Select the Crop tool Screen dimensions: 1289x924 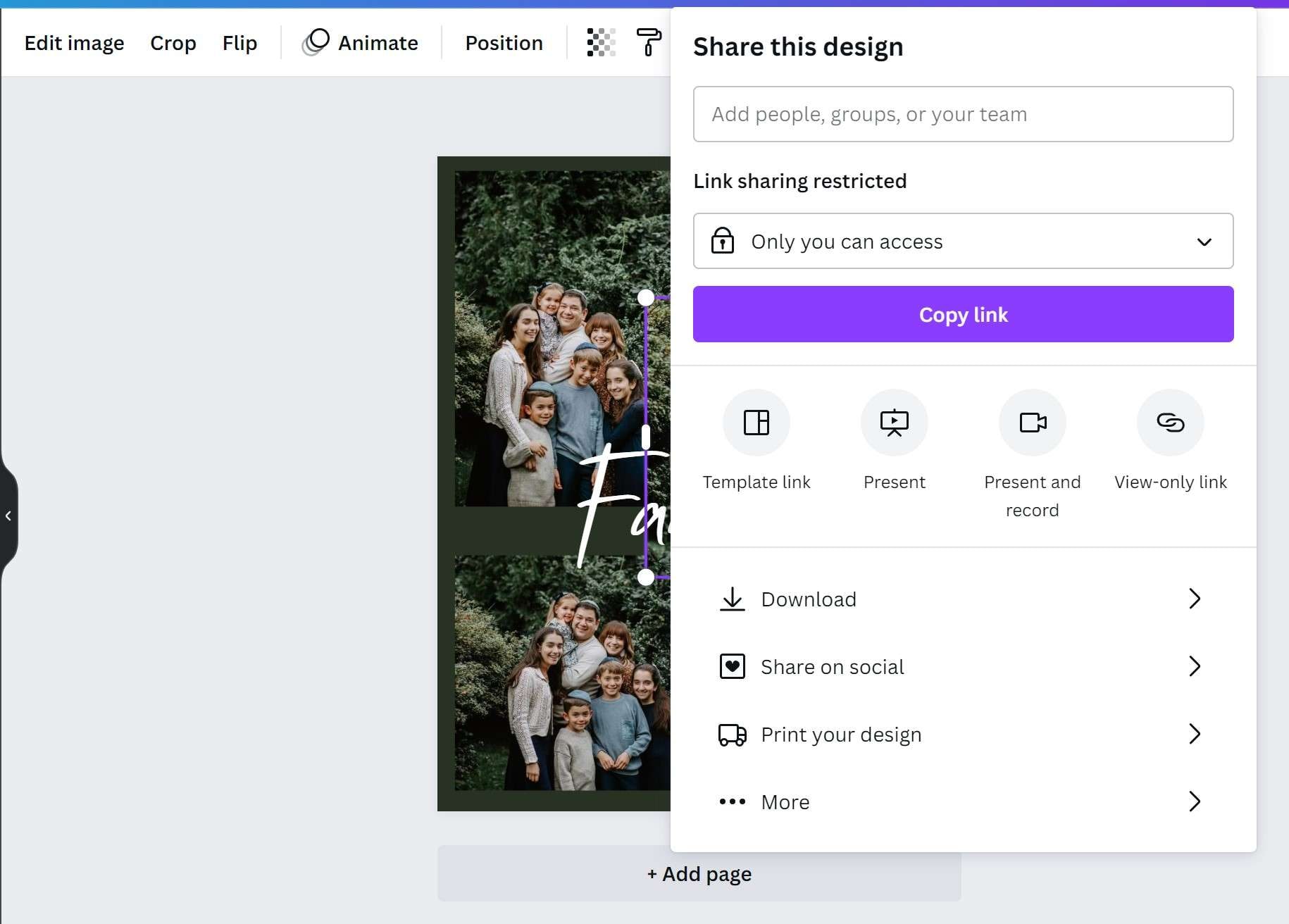tap(173, 43)
